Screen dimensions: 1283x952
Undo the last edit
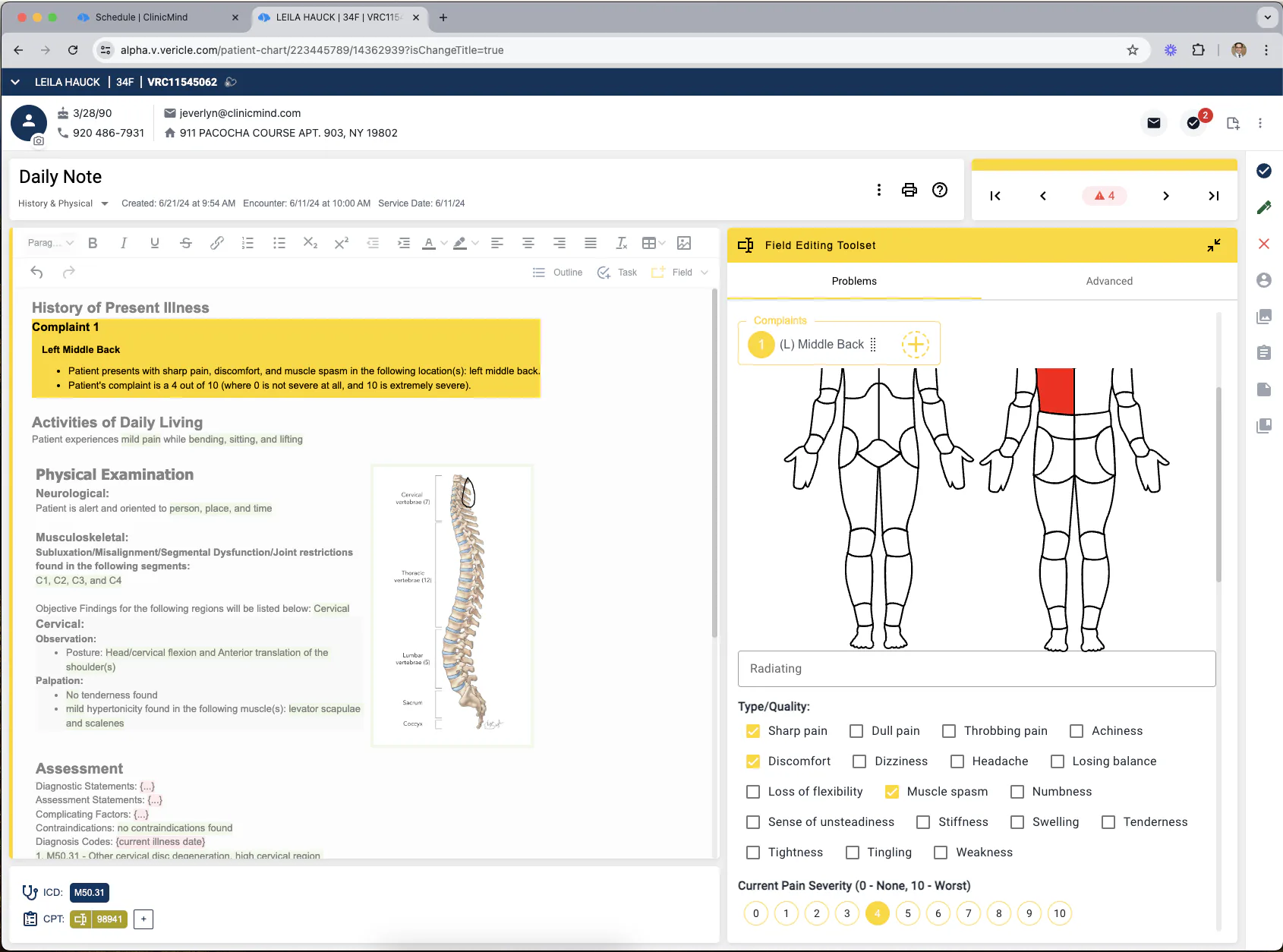pos(36,272)
